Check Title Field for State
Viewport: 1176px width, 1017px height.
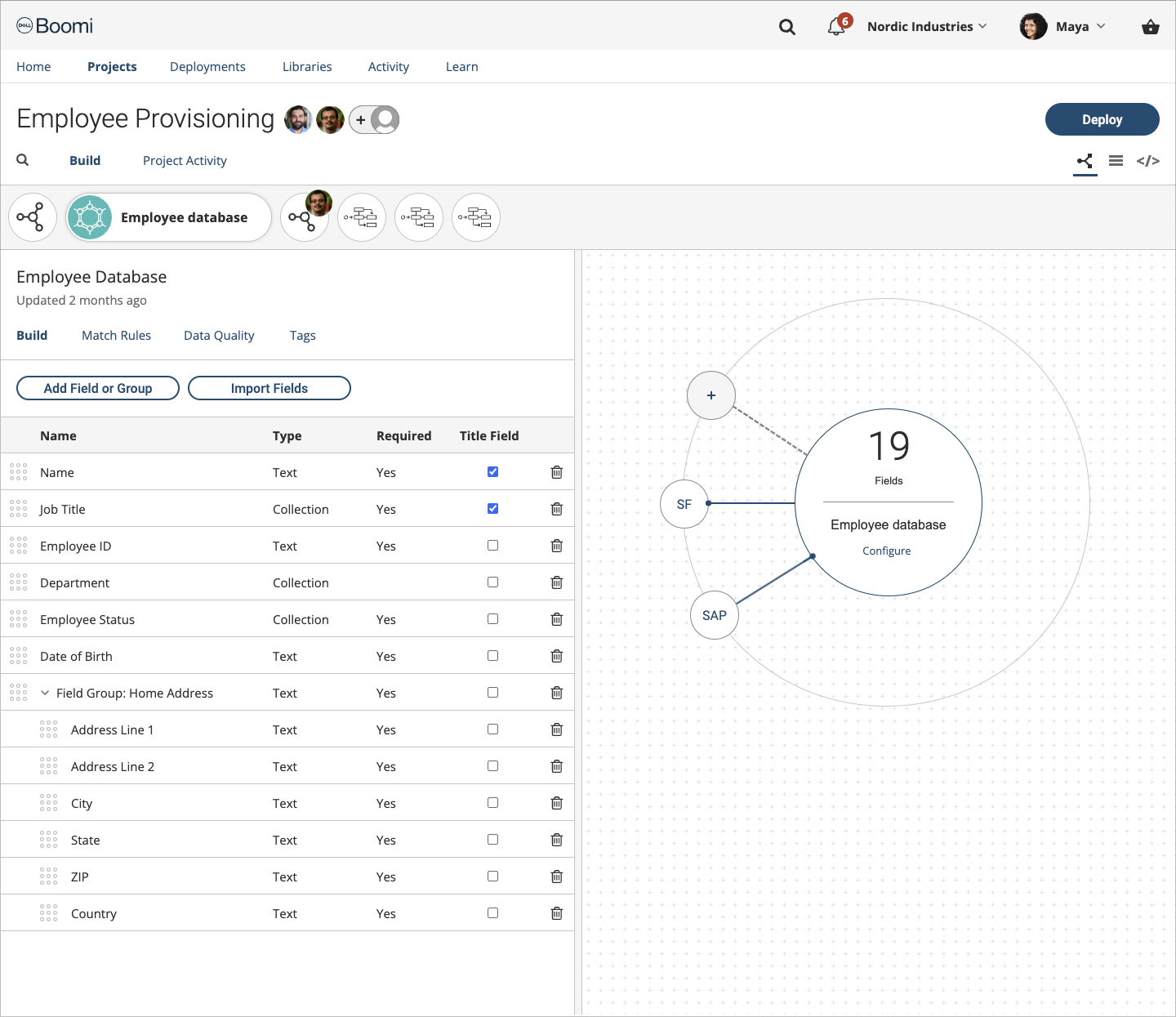pos(492,839)
